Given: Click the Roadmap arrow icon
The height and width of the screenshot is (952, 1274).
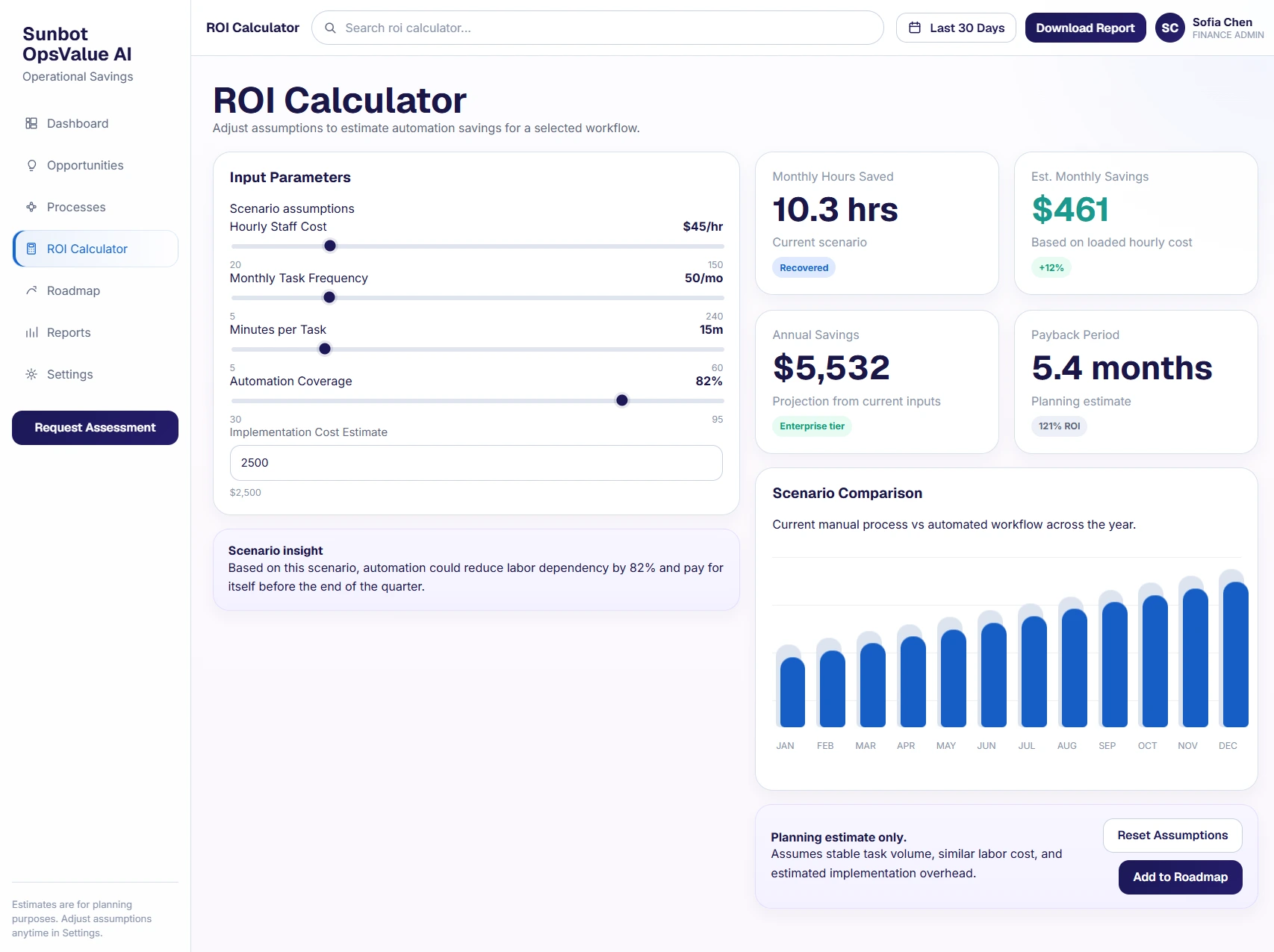Looking at the screenshot, I should click(31, 290).
